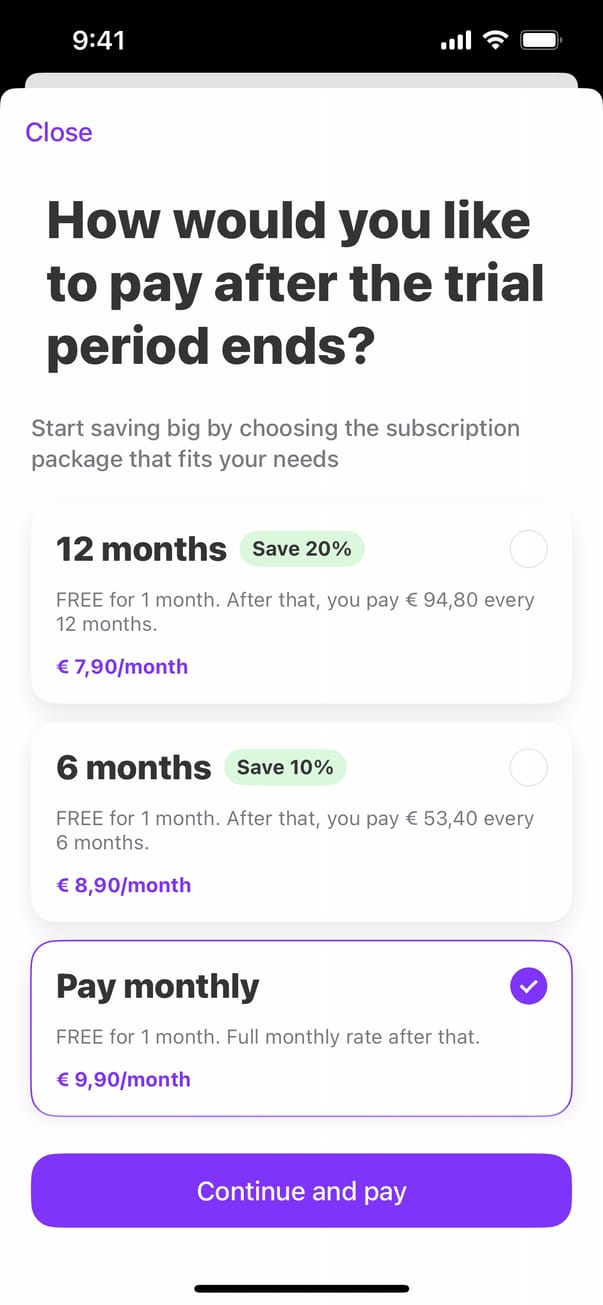
Task: Tap the Save 10% badge
Action: (285, 768)
